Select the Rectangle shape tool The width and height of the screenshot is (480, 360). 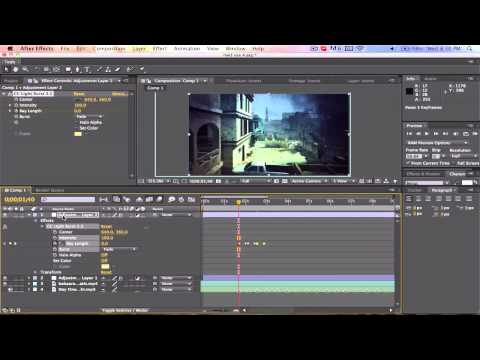click(x=68, y=69)
